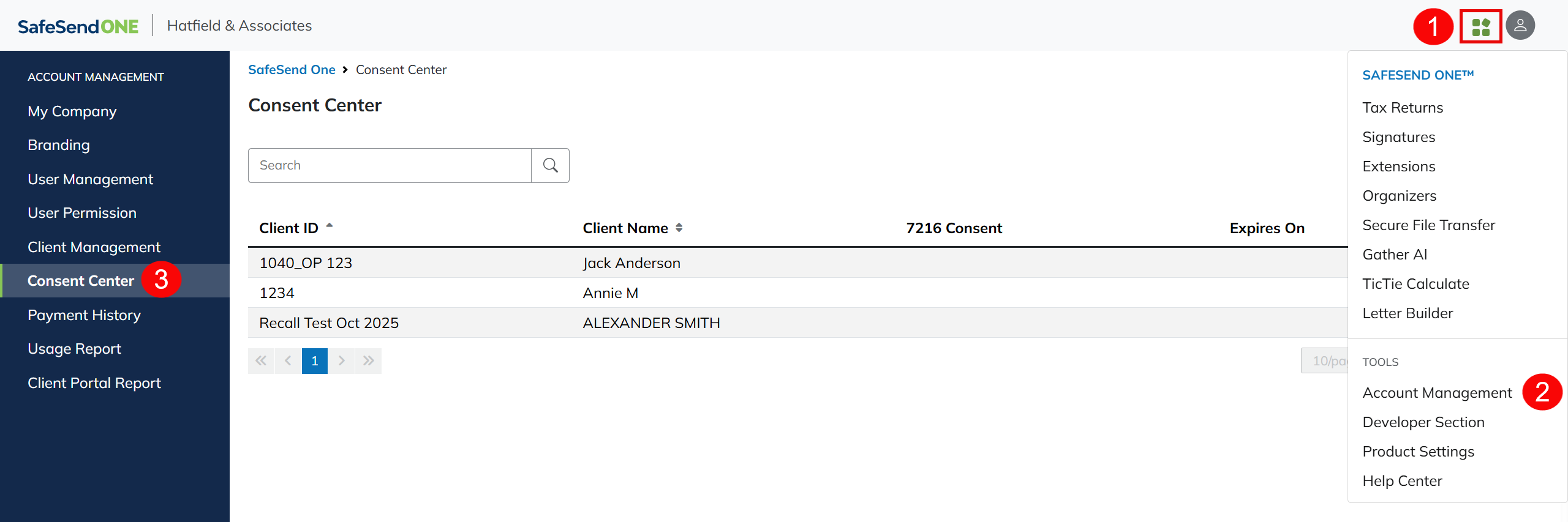Jump to last page of results
1568x522 pixels.
[x=368, y=361]
